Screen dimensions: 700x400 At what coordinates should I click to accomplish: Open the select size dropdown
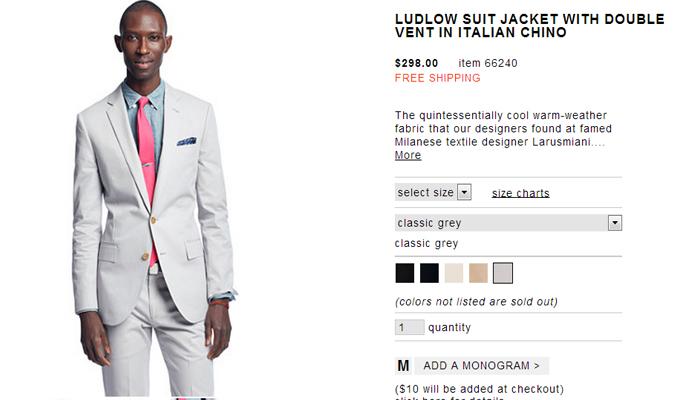coord(433,192)
